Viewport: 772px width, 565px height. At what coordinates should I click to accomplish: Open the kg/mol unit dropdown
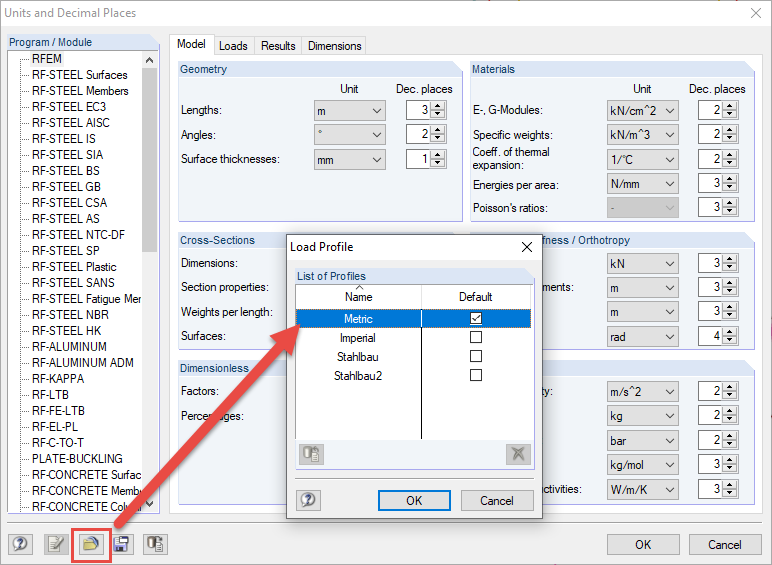click(x=643, y=465)
